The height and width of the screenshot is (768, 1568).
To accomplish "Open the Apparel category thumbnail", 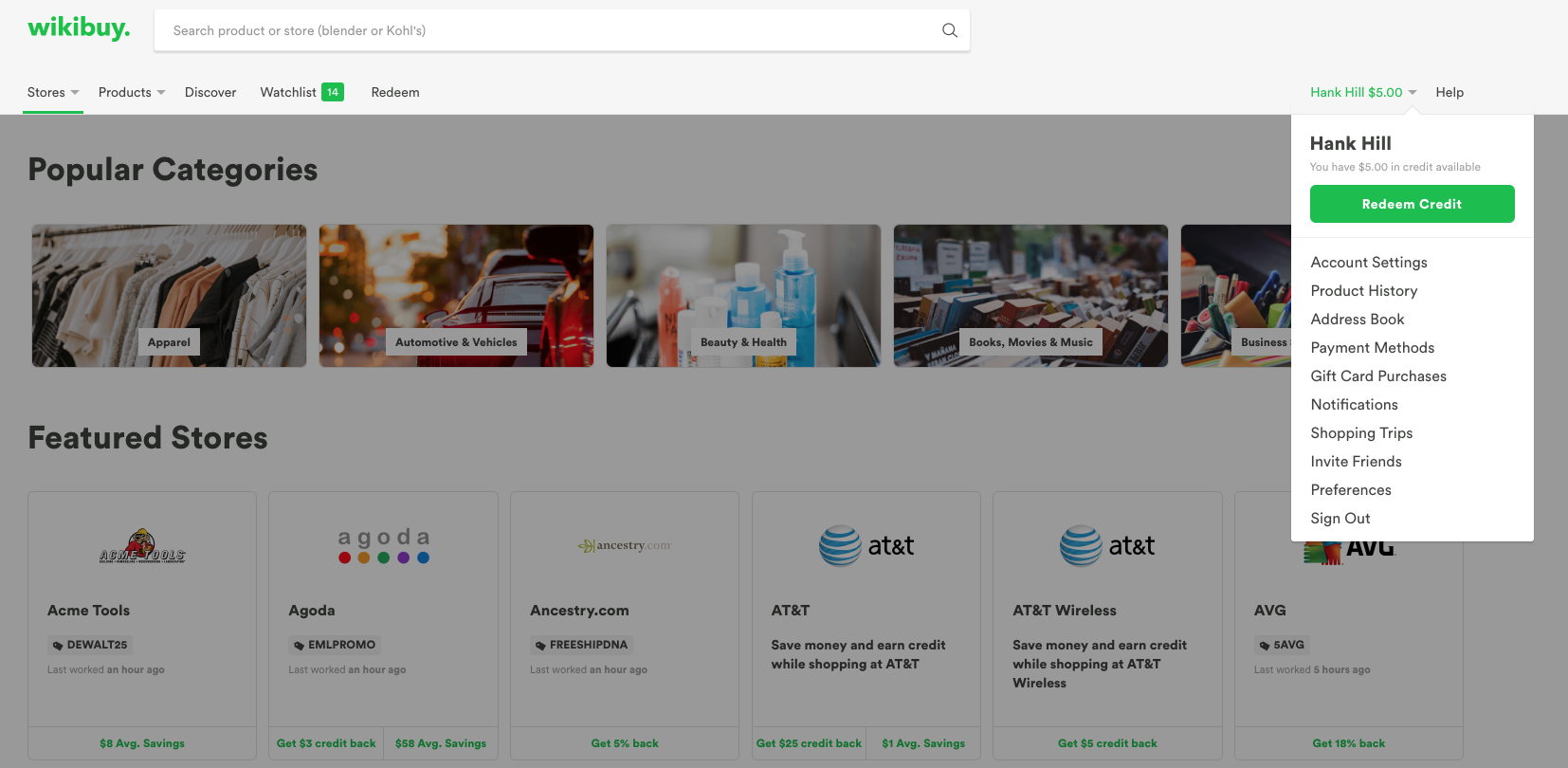I will coord(170,296).
